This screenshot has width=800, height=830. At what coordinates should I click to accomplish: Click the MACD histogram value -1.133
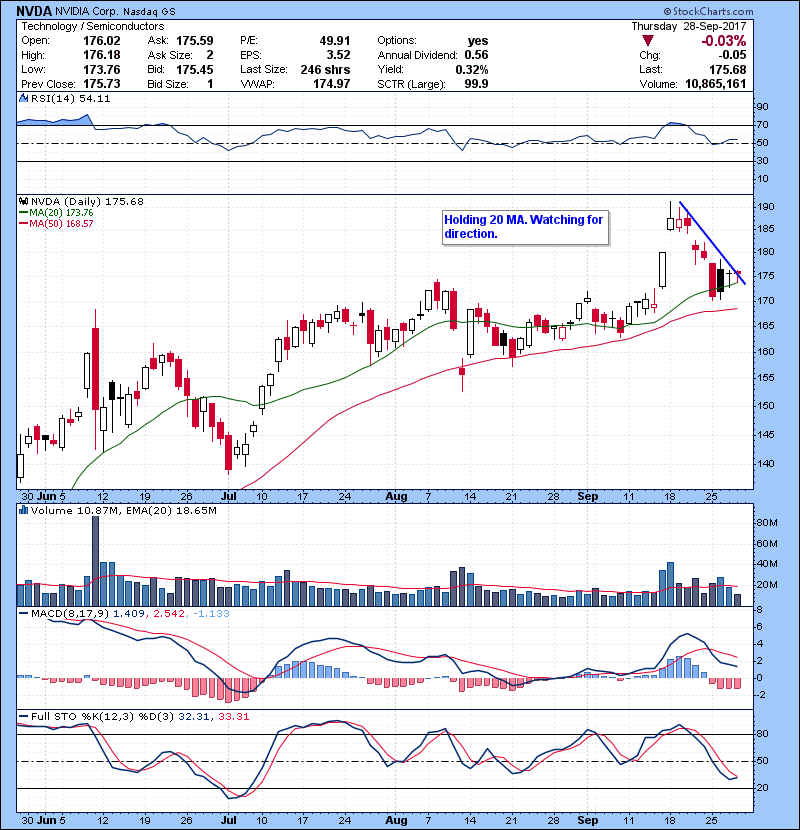click(x=211, y=614)
